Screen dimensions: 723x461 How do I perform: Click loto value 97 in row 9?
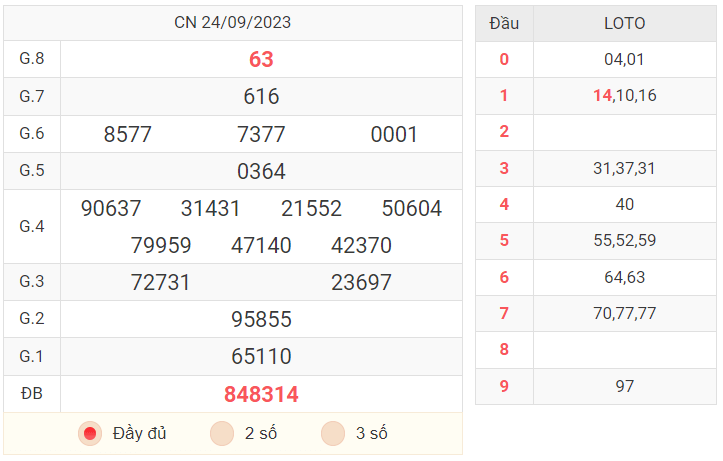tap(625, 386)
